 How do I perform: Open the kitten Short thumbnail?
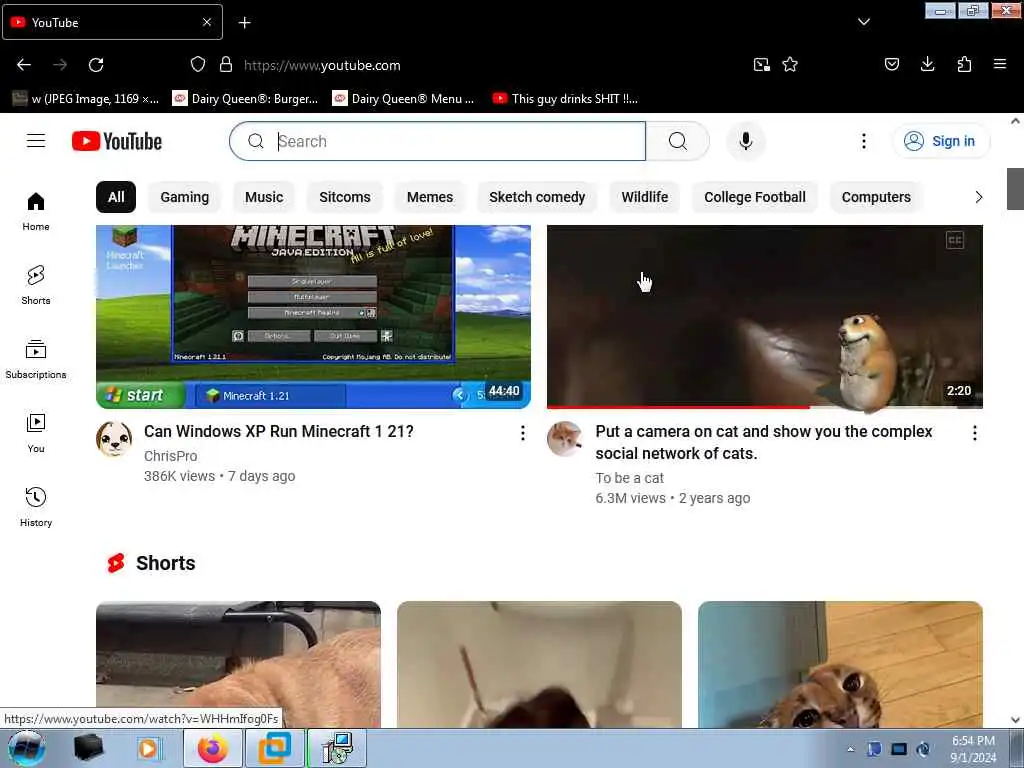(x=840, y=665)
